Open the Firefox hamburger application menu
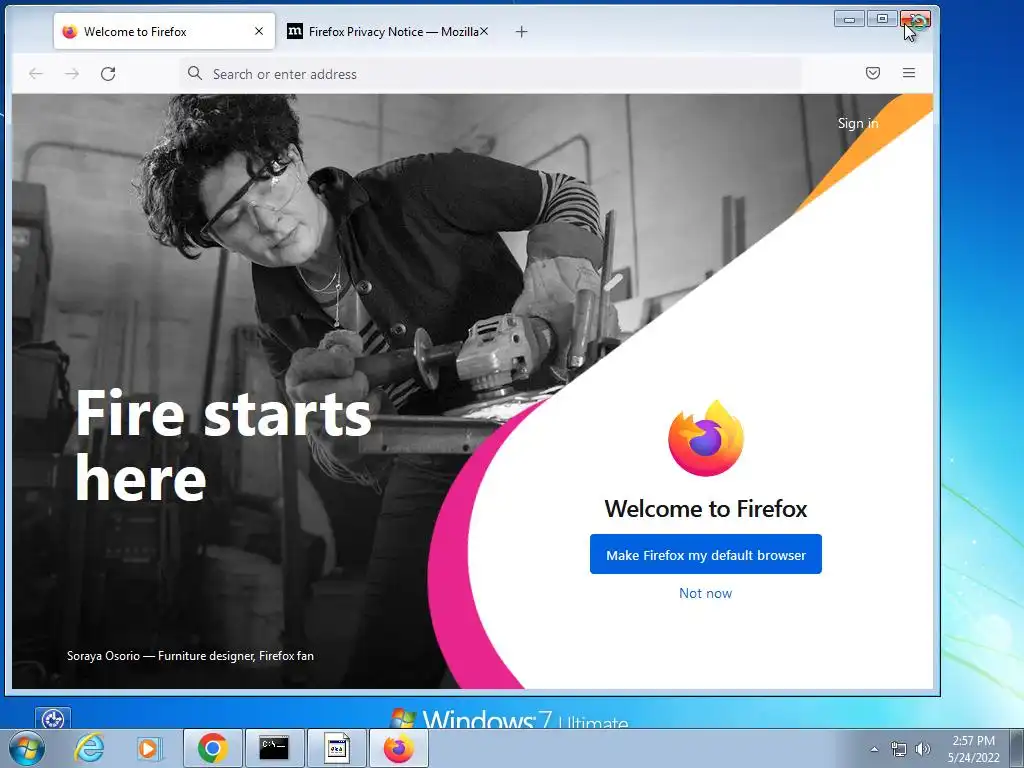 click(908, 73)
